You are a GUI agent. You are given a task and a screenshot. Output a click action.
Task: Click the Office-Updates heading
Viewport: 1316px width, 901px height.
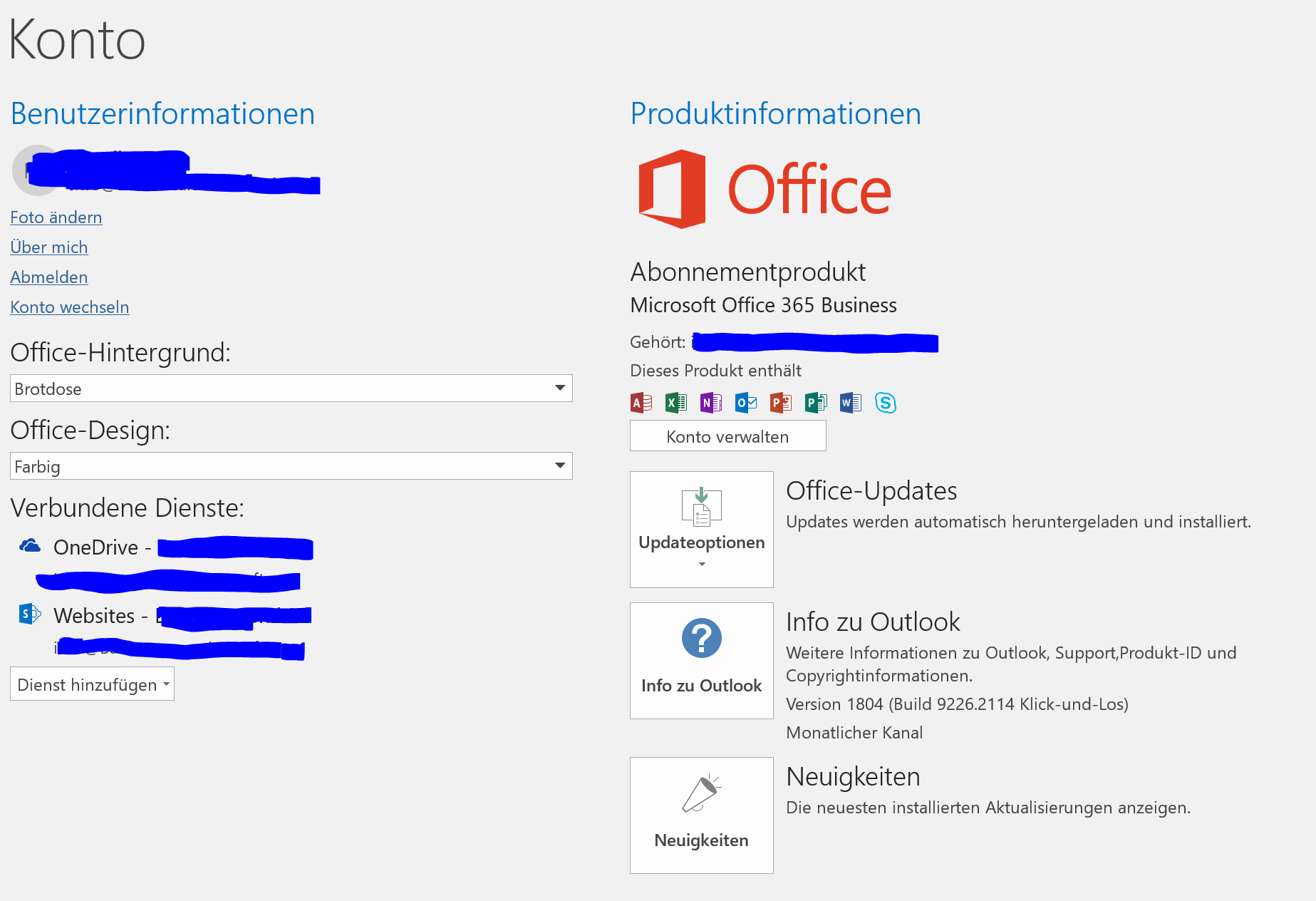point(871,491)
